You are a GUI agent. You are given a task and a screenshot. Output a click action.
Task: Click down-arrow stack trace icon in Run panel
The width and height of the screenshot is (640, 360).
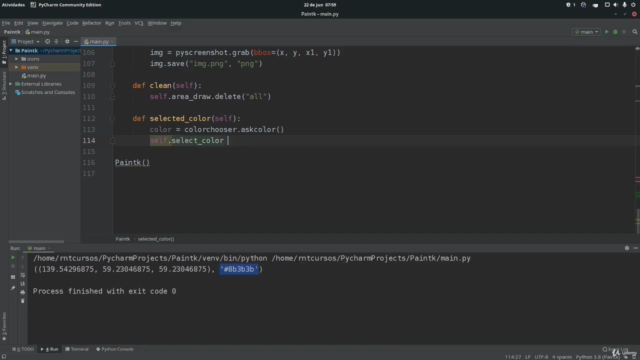[x=22, y=266]
